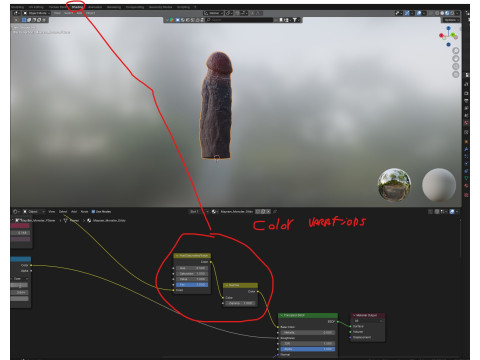Open the Modifiers properties tab

[x=466, y=149]
